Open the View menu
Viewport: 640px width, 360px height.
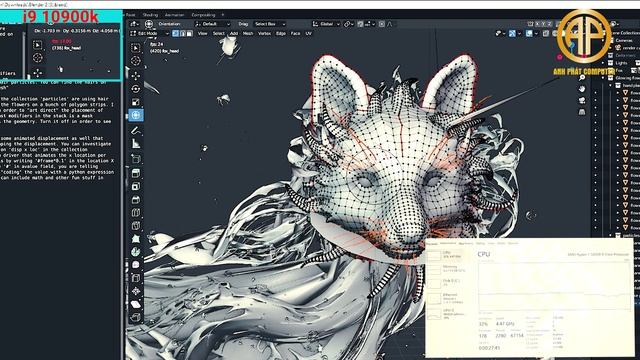tap(202, 33)
